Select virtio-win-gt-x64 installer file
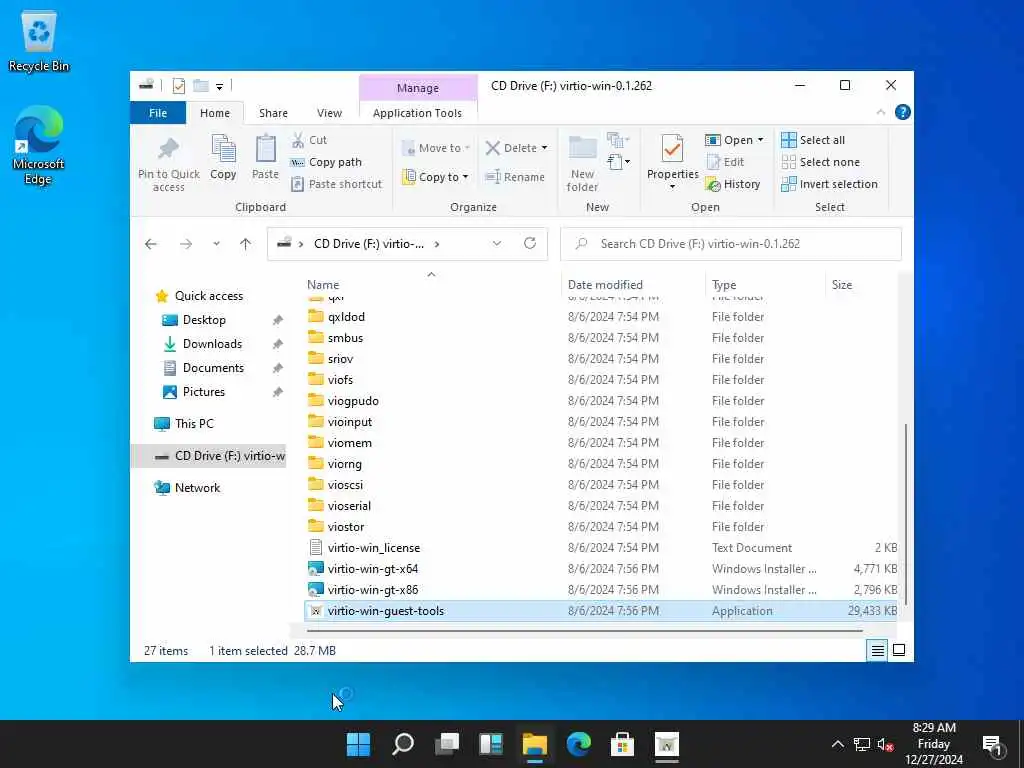 pyautogui.click(x=373, y=568)
